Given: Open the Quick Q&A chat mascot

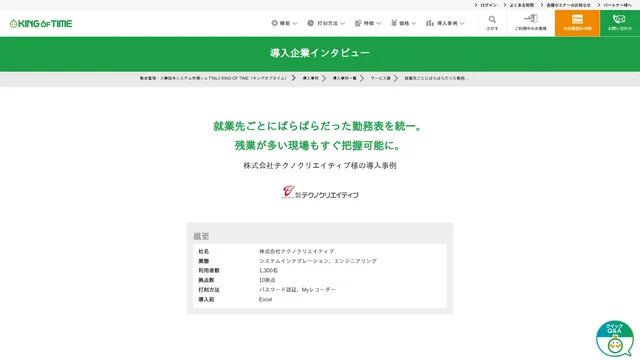Looking at the screenshot, I should pyautogui.click(x=615, y=339).
